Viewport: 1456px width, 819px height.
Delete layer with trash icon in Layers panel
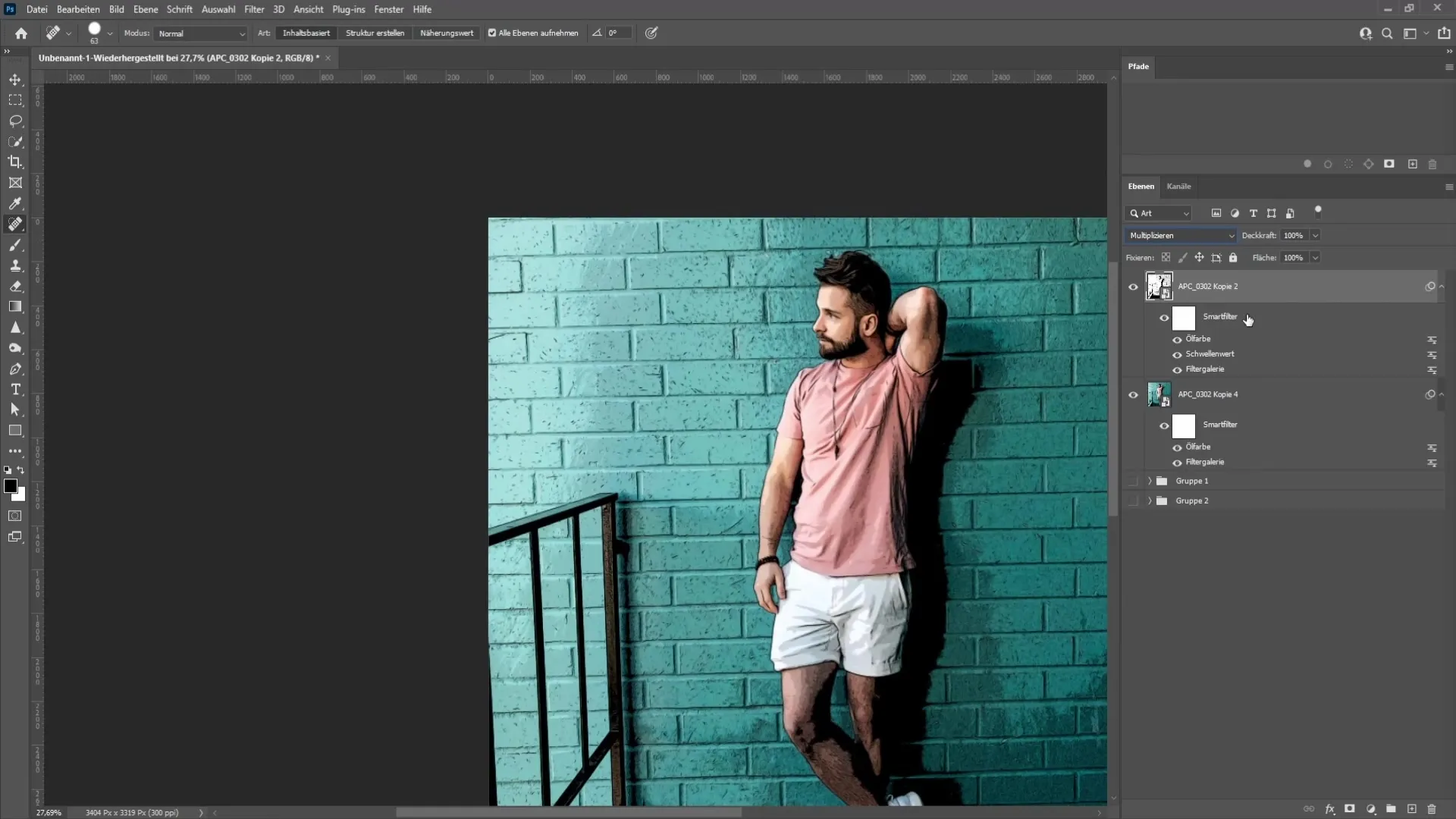point(1432,809)
